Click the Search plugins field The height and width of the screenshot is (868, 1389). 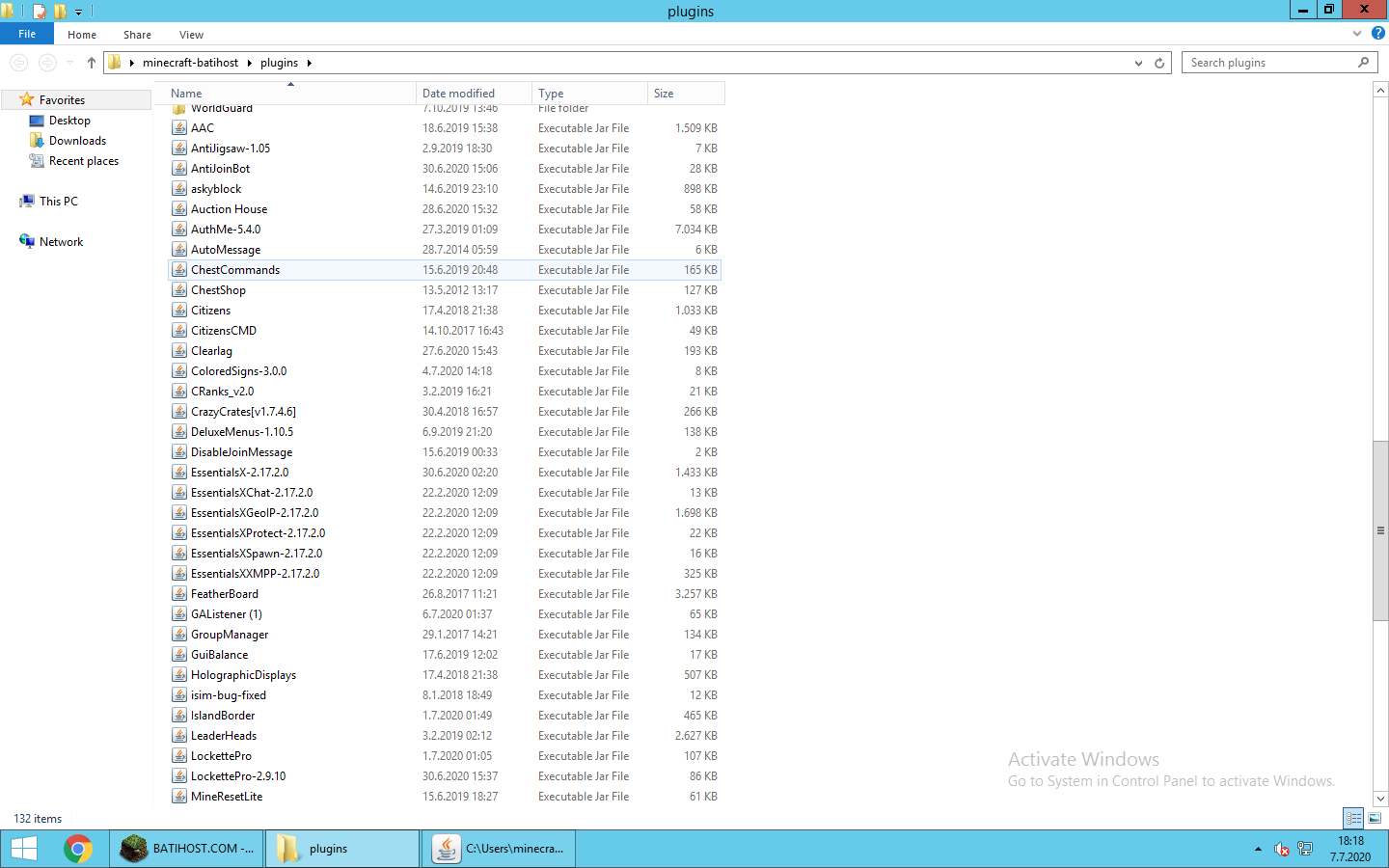pyautogui.click(x=1269, y=63)
